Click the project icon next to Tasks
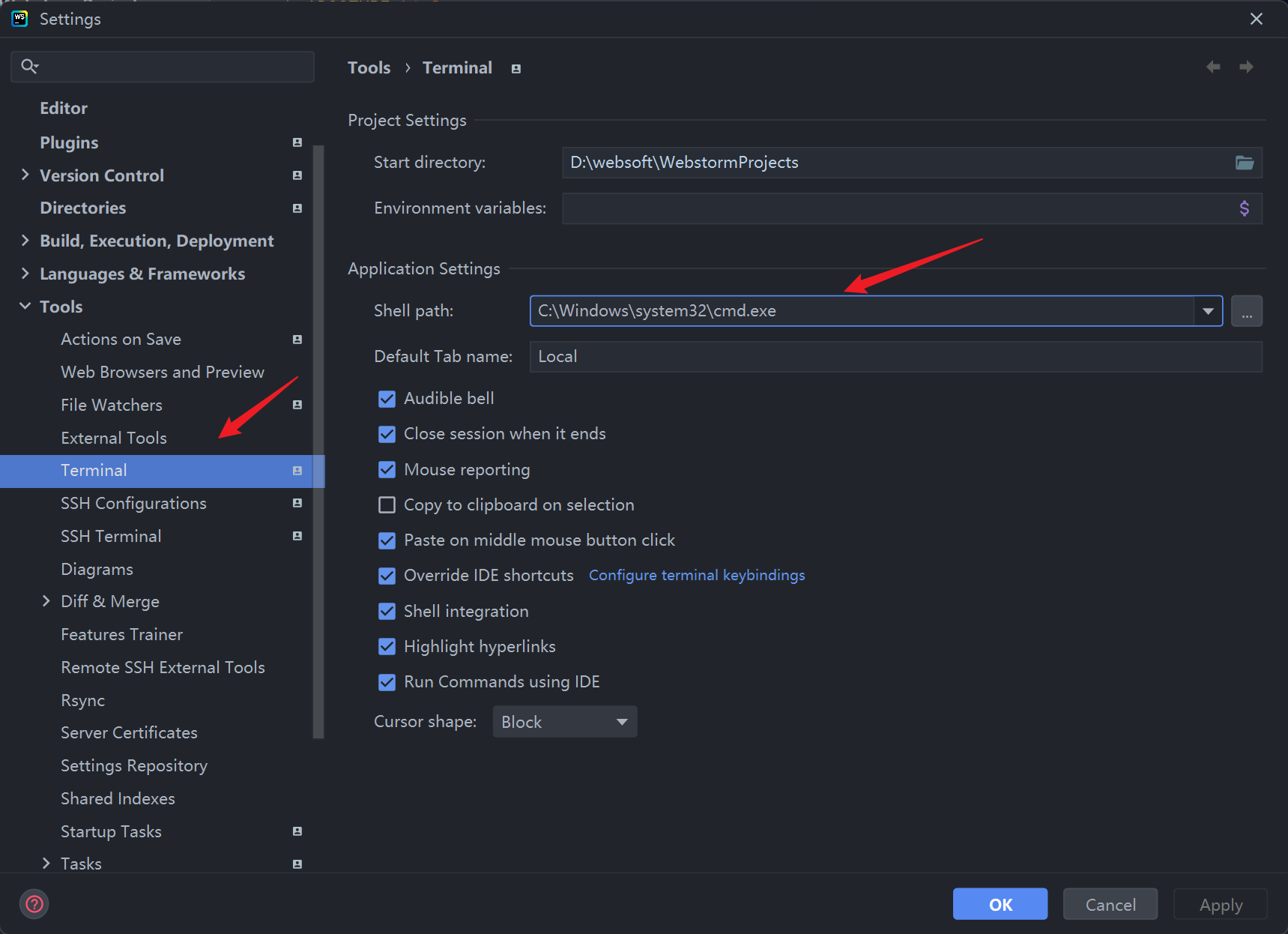1288x934 pixels. tap(297, 864)
